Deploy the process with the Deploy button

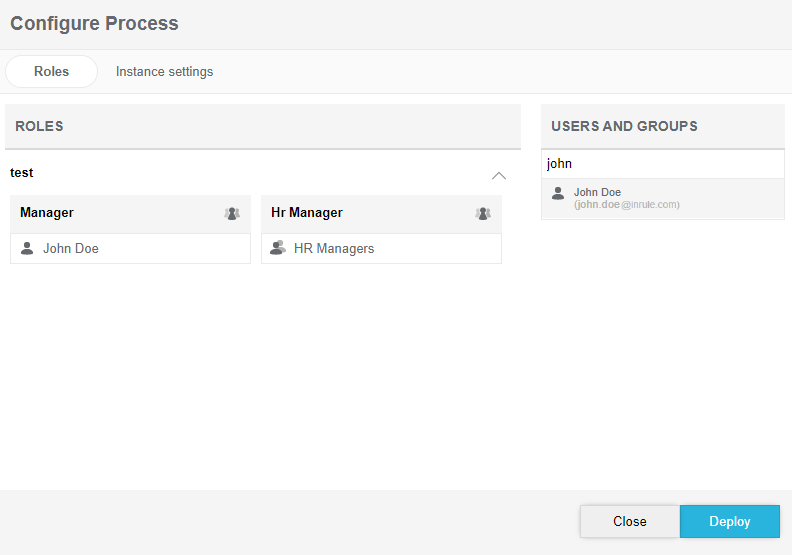(729, 521)
